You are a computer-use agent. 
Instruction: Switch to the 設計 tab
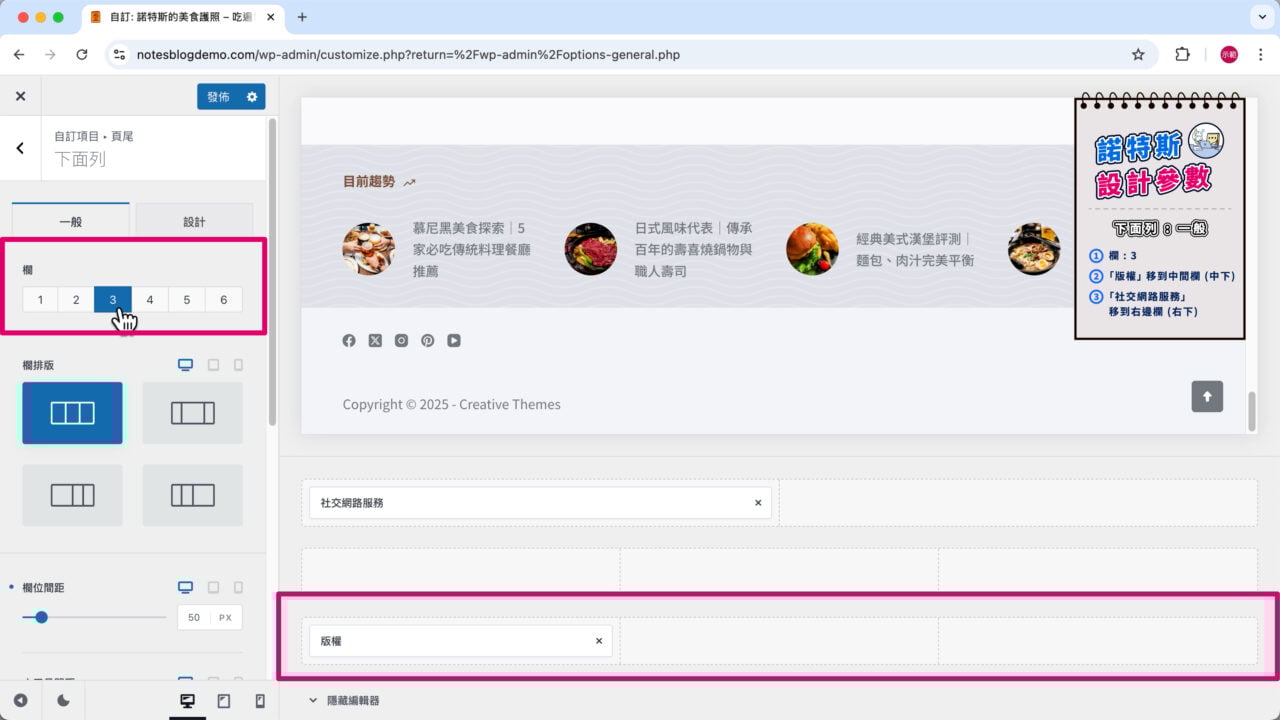(194, 221)
